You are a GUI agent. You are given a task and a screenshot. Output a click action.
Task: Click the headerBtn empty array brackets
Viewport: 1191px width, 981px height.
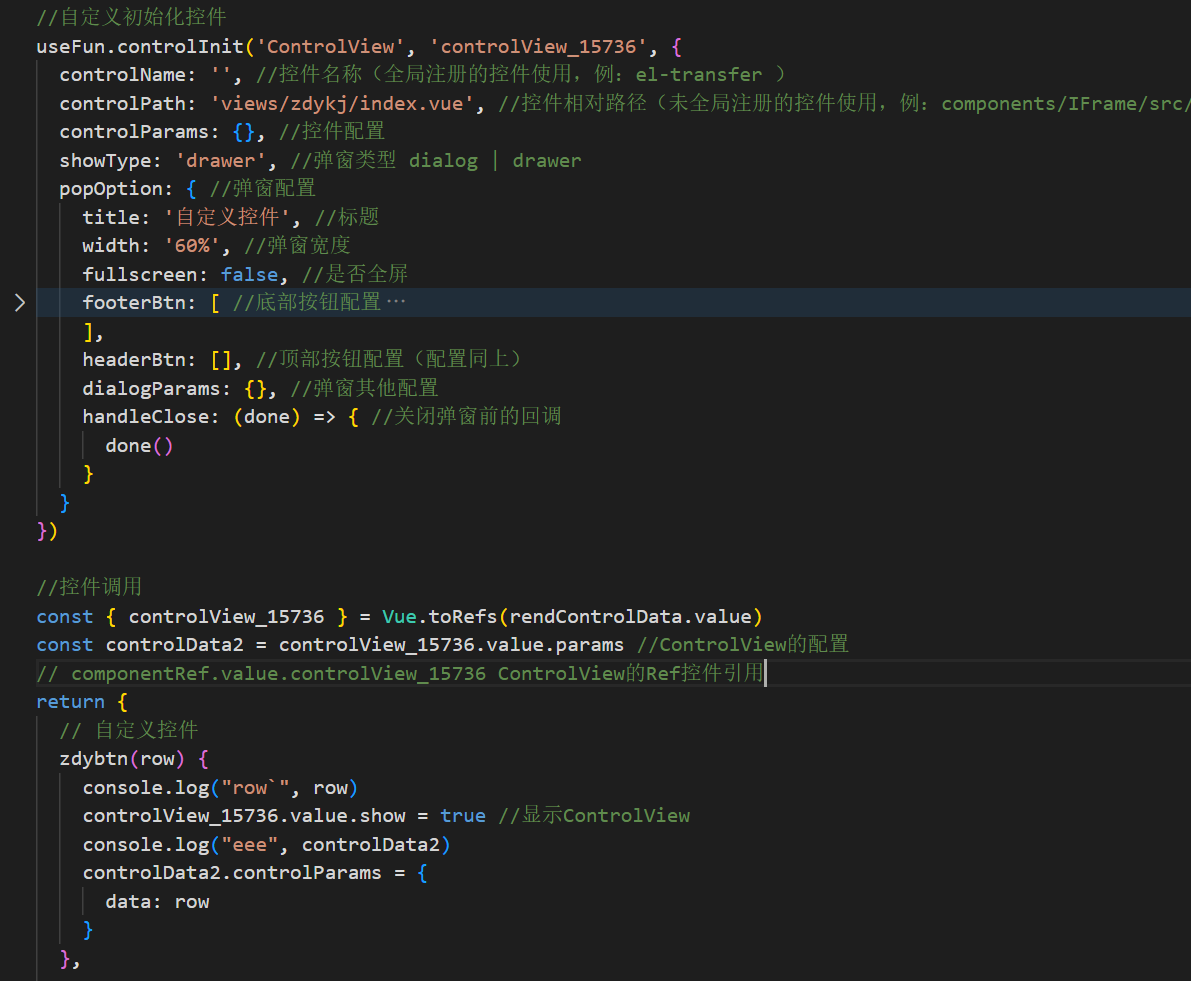click(x=221, y=359)
